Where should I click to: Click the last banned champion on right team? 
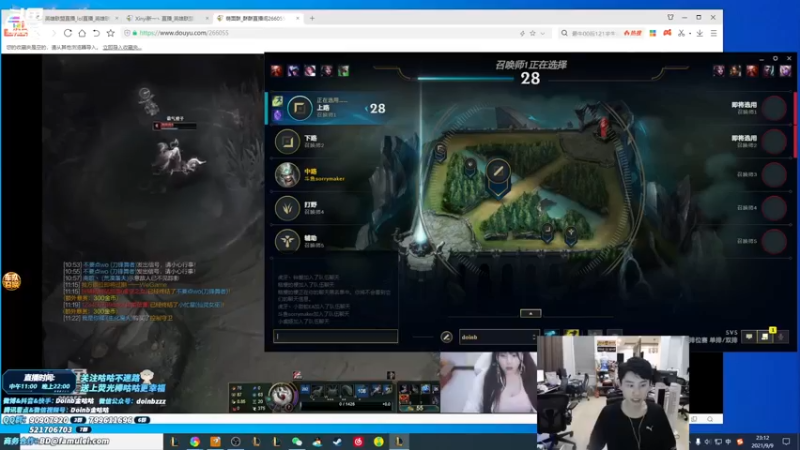coord(785,70)
